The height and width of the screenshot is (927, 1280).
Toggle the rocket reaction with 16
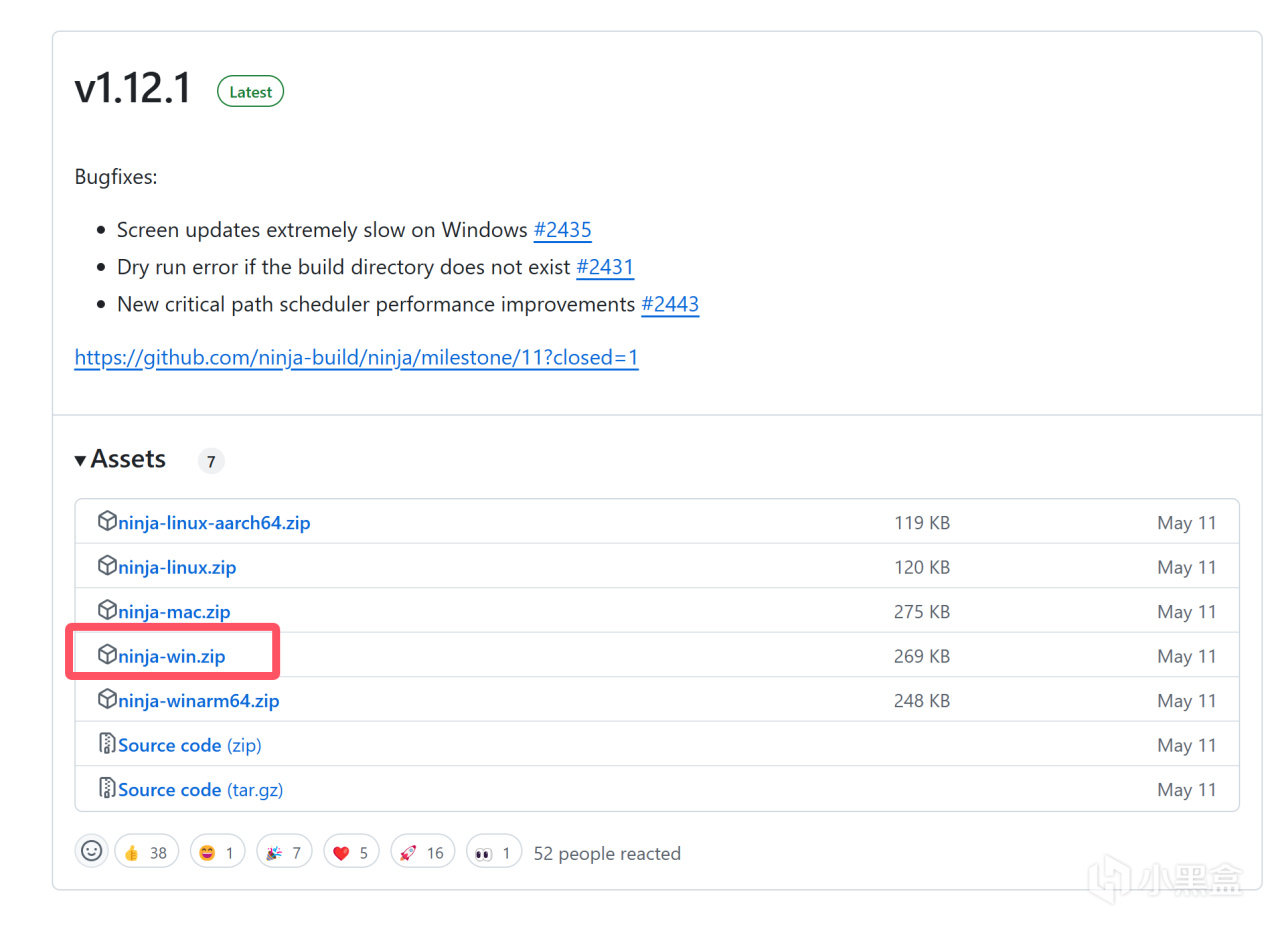tap(422, 852)
